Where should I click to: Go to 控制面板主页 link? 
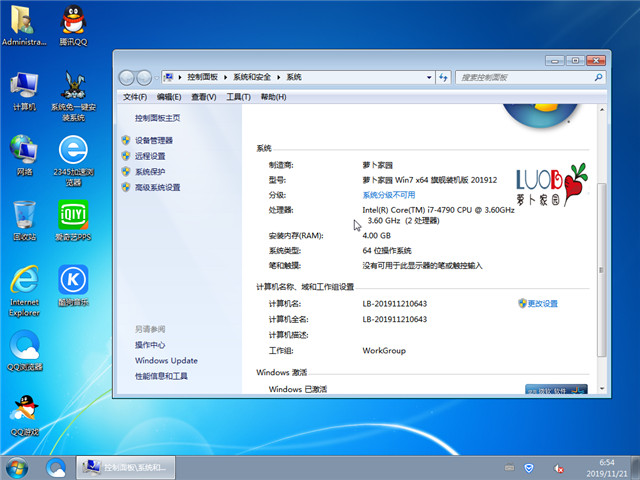(x=158, y=118)
